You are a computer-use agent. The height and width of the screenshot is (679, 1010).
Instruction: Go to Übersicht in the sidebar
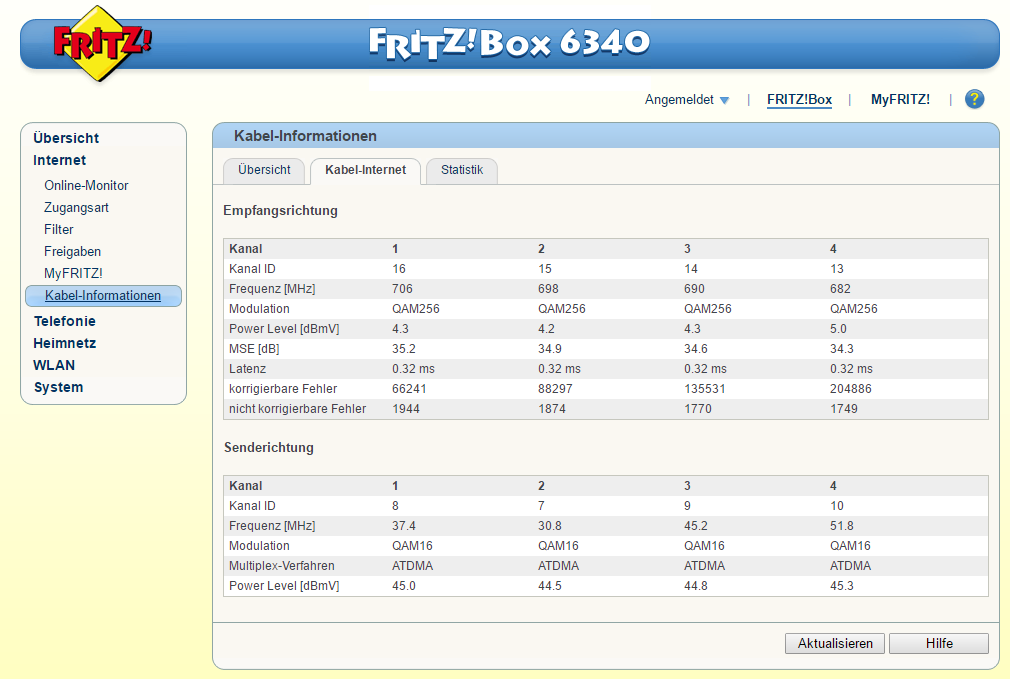click(66, 138)
